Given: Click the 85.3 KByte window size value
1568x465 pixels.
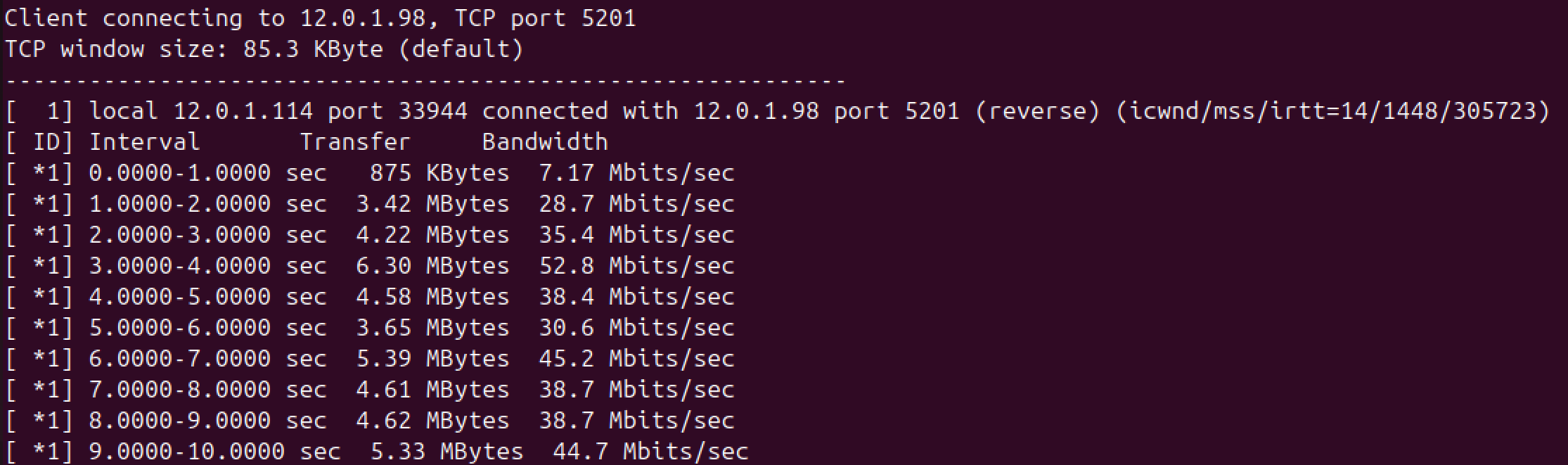Looking at the screenshot, I should point(313,49).
